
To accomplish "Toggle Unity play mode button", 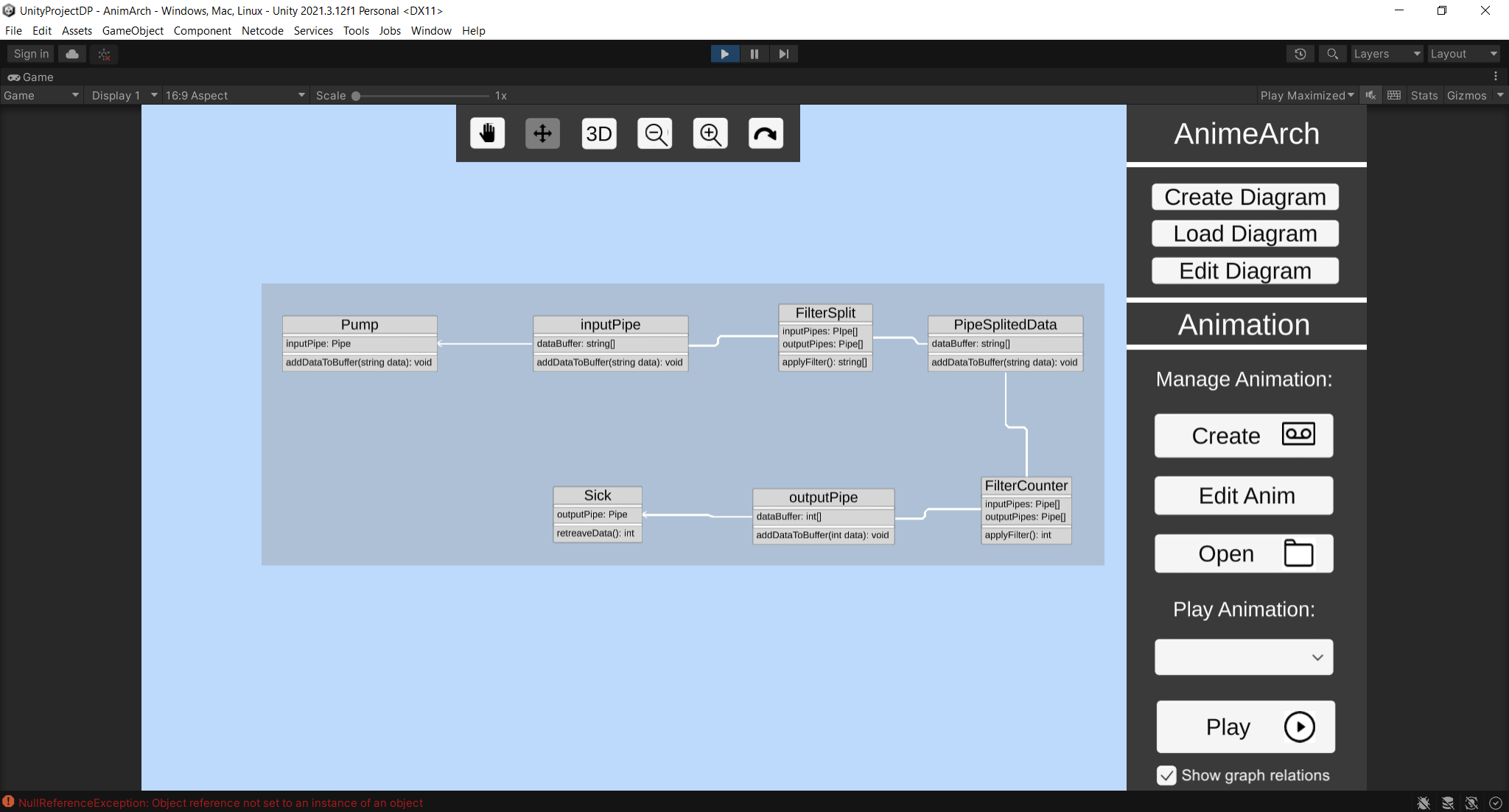I will (x=725, y=54).
